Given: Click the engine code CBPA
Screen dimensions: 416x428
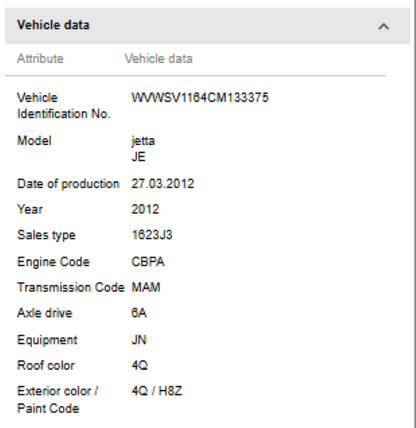Looking at the screenshot, I should coord(148,262).
